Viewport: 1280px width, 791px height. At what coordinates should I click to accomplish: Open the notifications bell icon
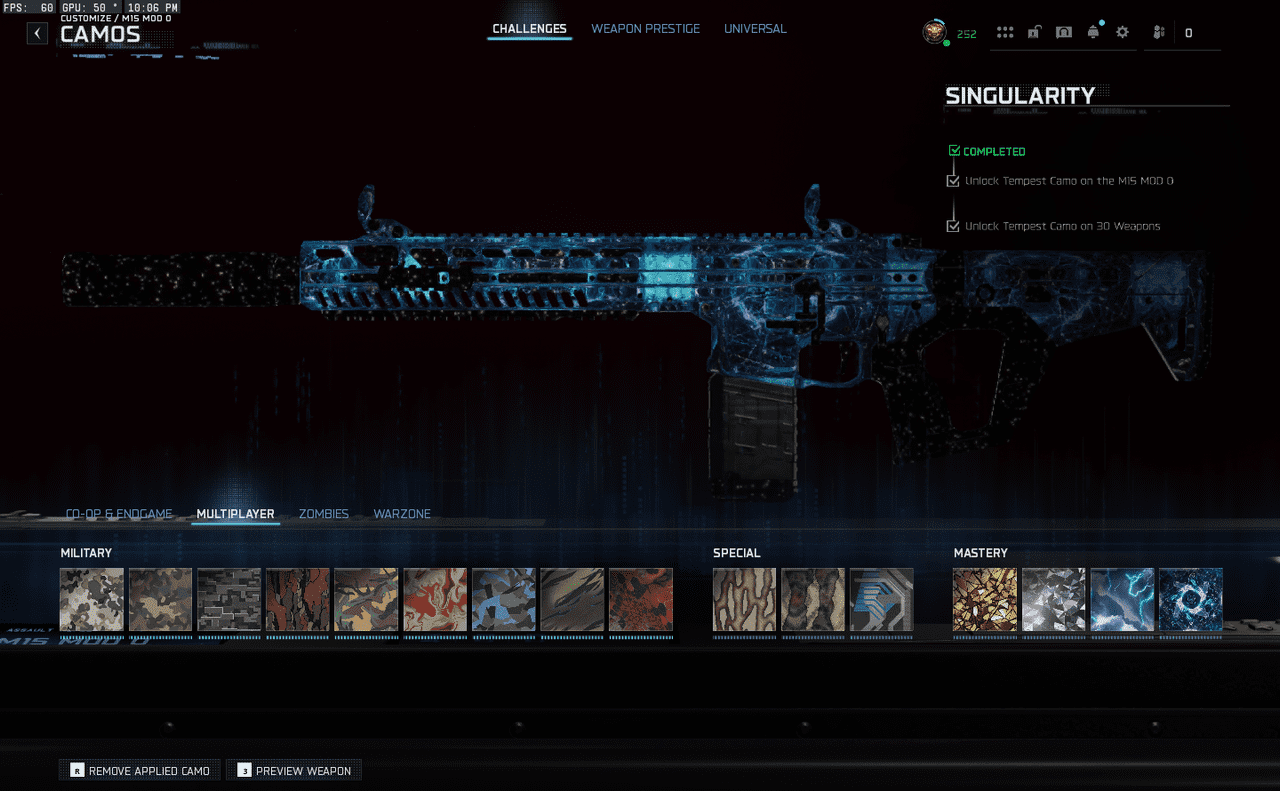click(1093, 33)
